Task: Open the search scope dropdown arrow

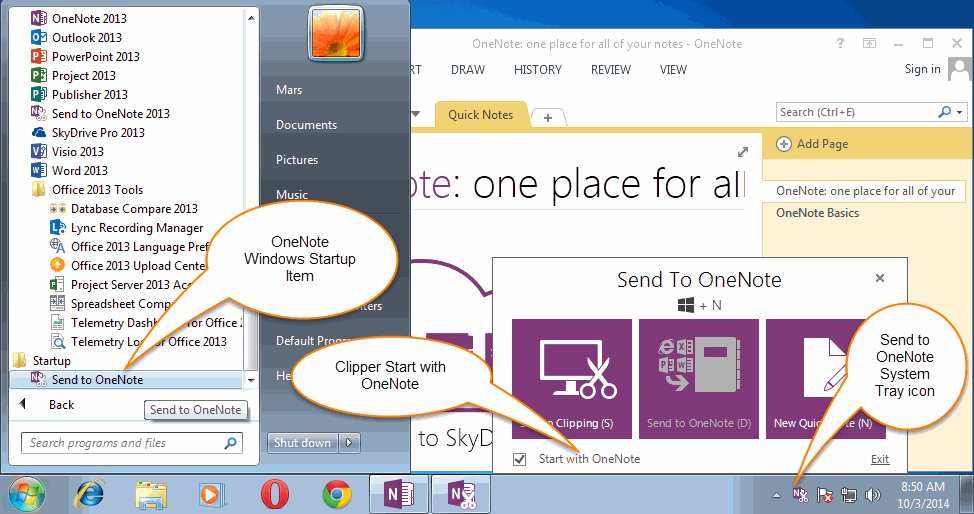Action: [x=960, y=112]
